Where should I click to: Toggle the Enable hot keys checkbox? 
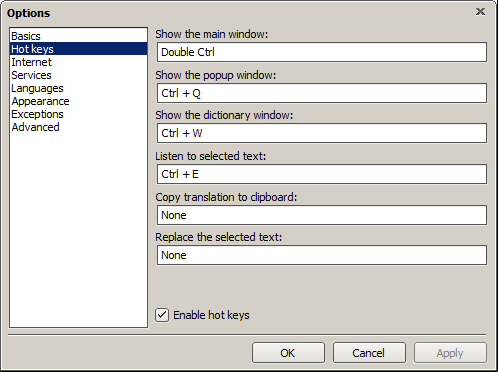(x=162, y=315)
